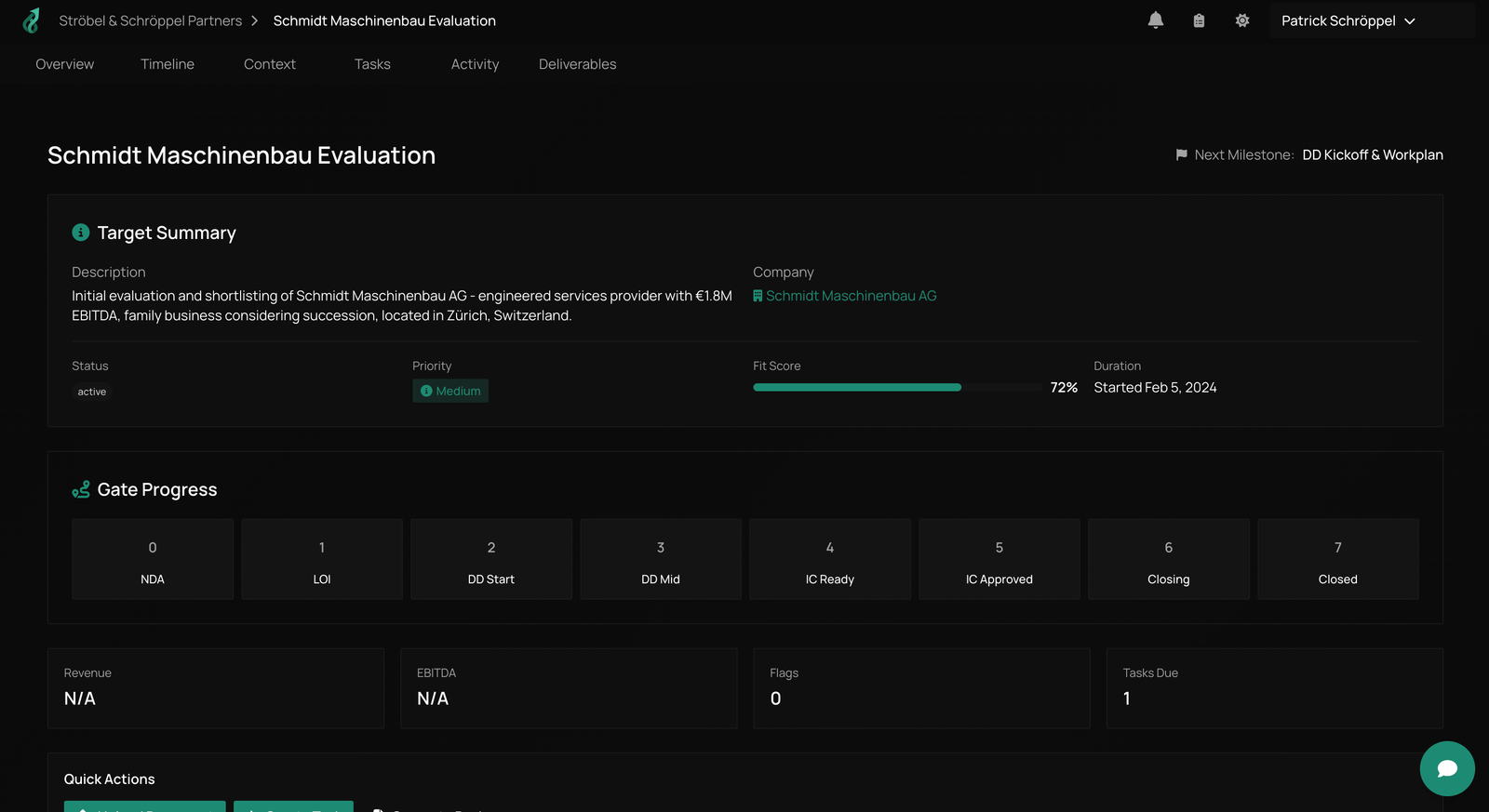1489x812 pixels.
Task: Switch to the Timeline tab
Action: click(x=168, y=64)
